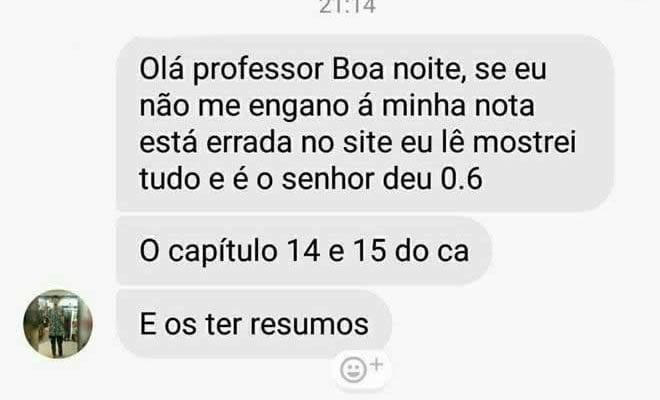
Task: Click the number '15' in the second message
Action: tap(369, 251)
